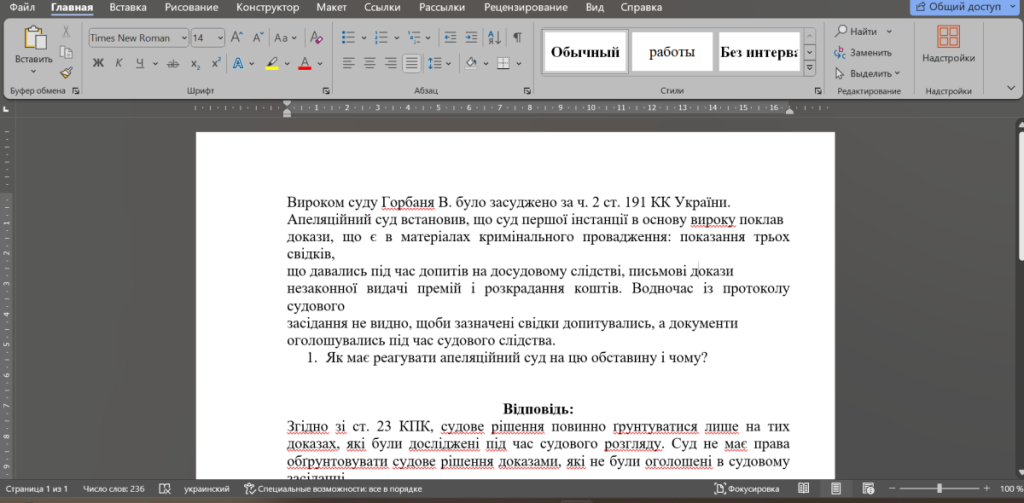Click украинский language indicator
The width and height of the screenshot is (1024, 503).
coord(206,489)
